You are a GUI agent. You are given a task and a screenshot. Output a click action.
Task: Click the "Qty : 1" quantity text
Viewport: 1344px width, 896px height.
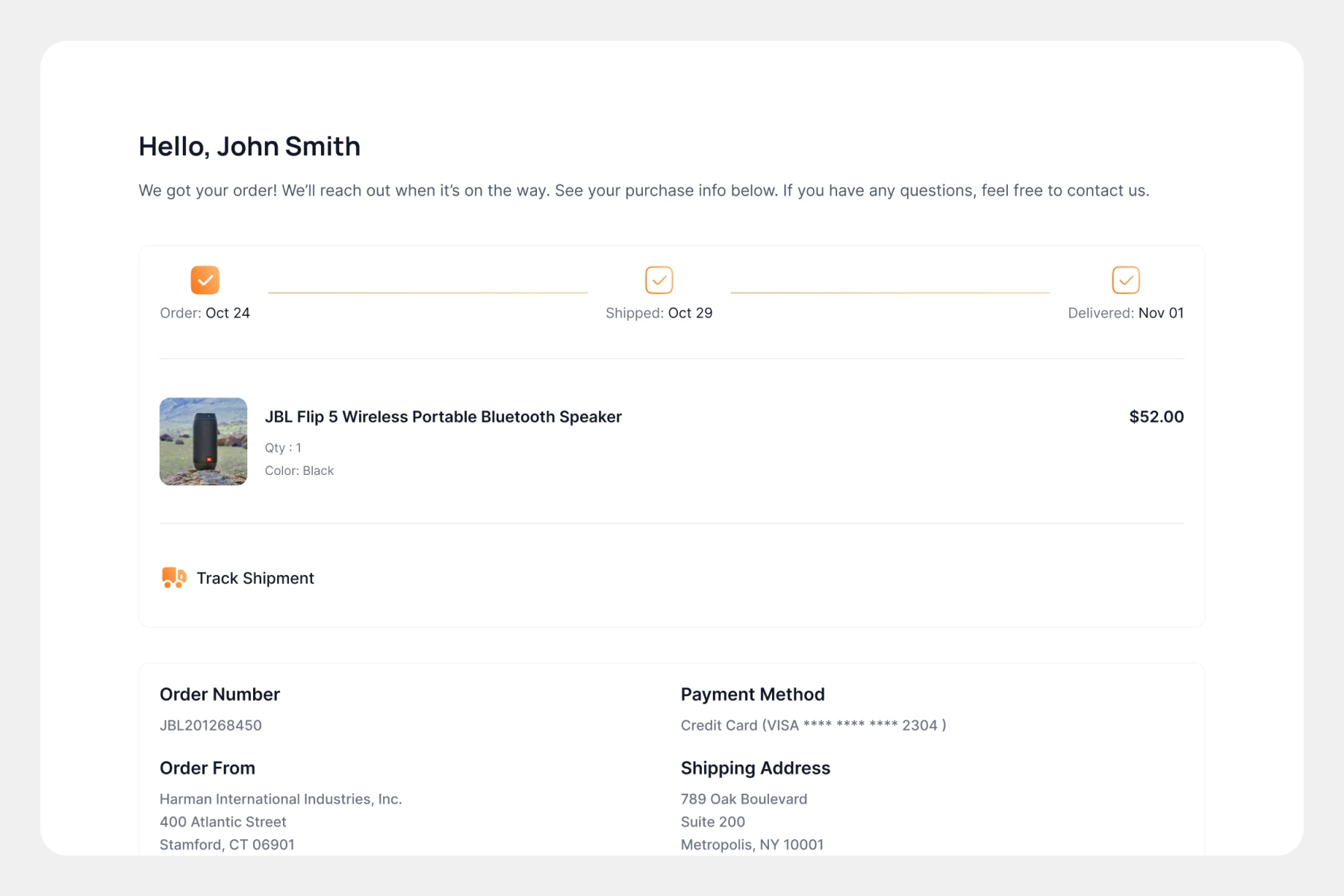click(x=283, y=448)
